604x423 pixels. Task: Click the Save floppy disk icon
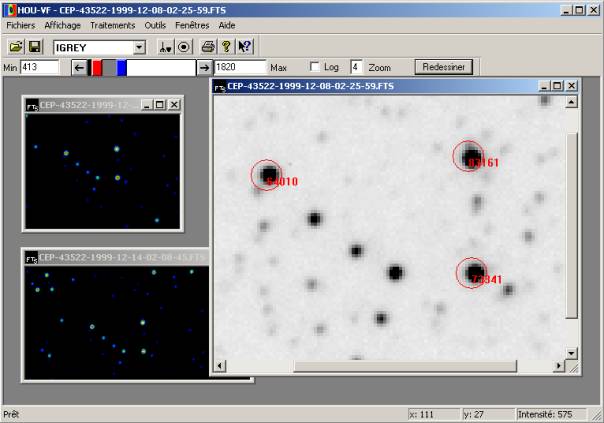click(34, 47)
